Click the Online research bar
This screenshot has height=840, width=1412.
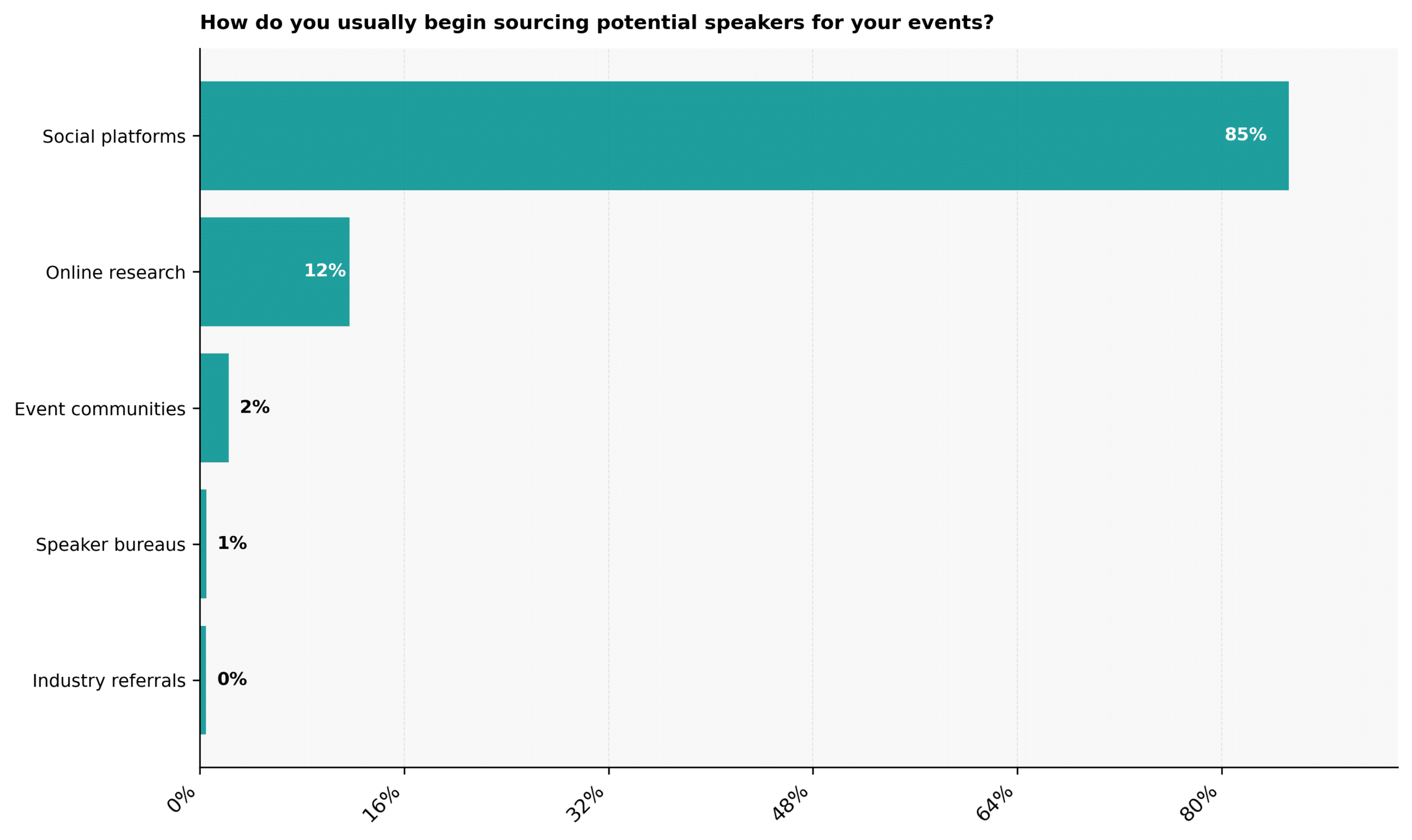click(275, 272)
